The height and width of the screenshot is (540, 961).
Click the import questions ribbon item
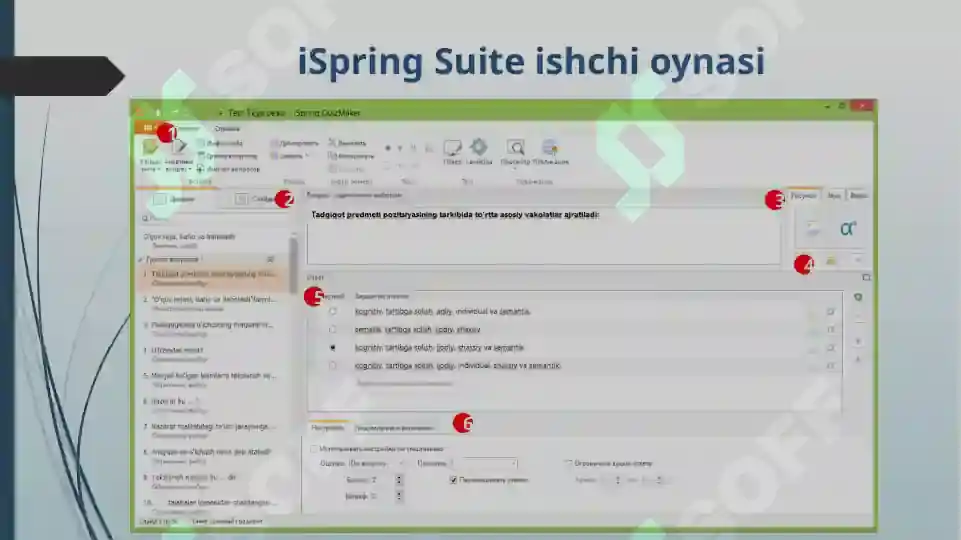click(x=228, y=169)
